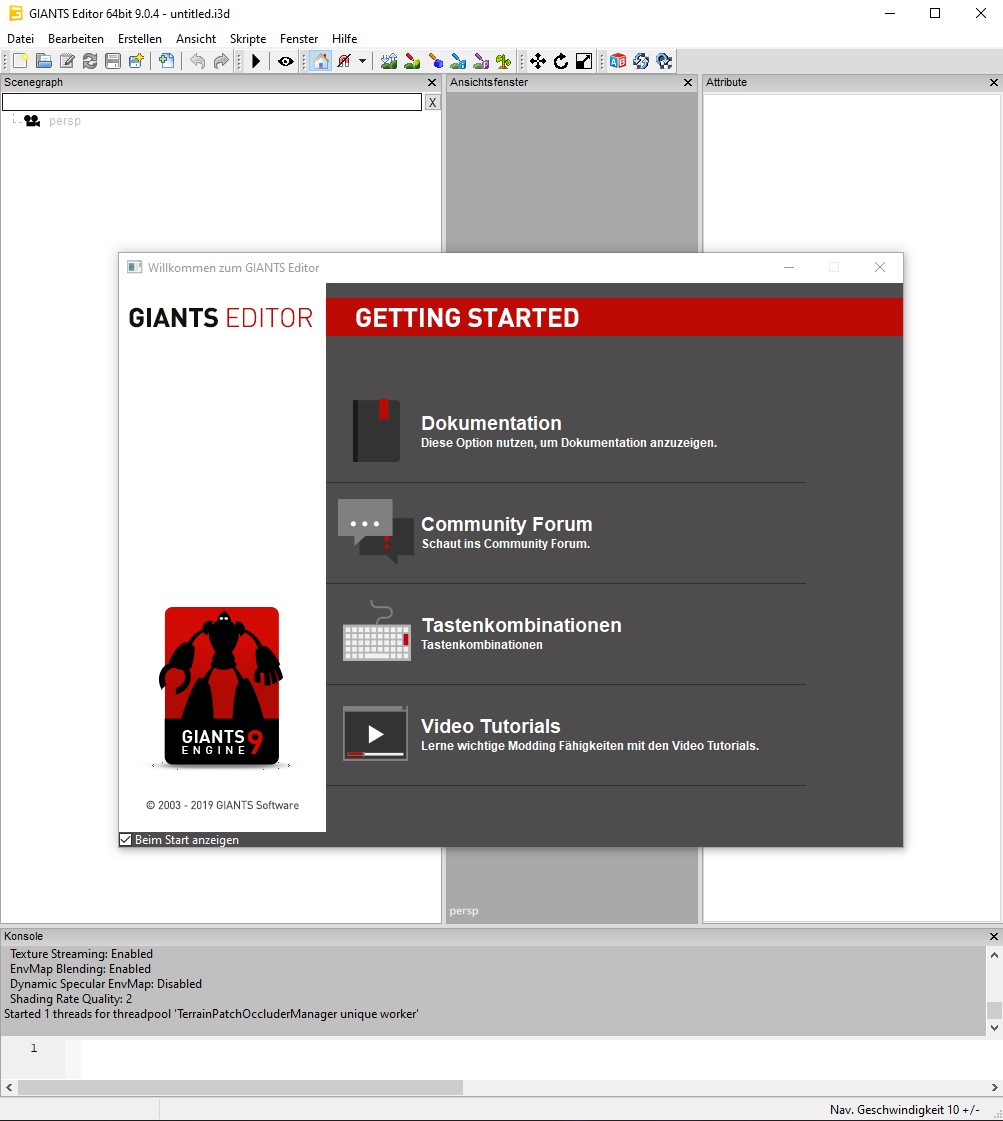Screen dimensions: 1003x1121
Task: Toggle the eye visibility icon in the toolbar
Action: pos(286,61)
